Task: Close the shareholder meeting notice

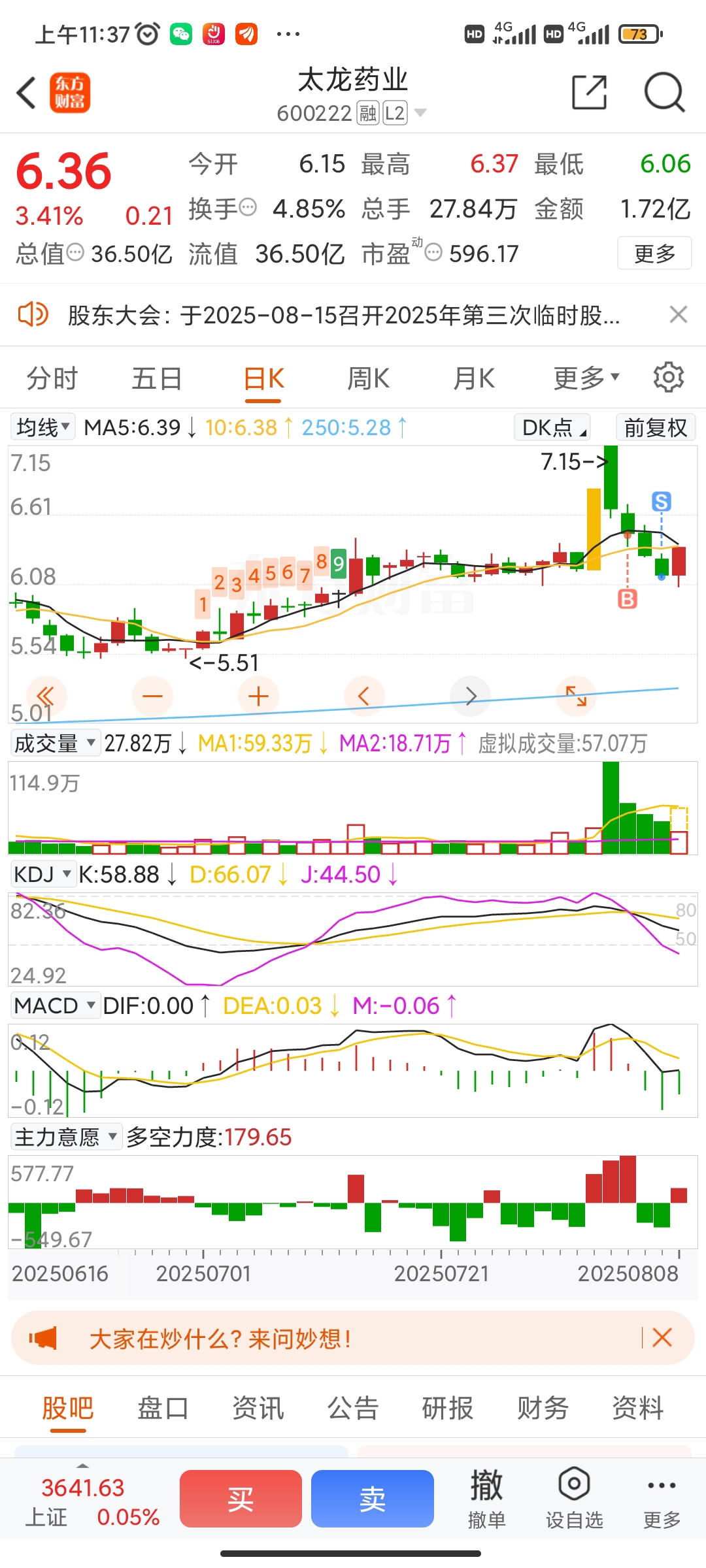Action: coord(679,315)
